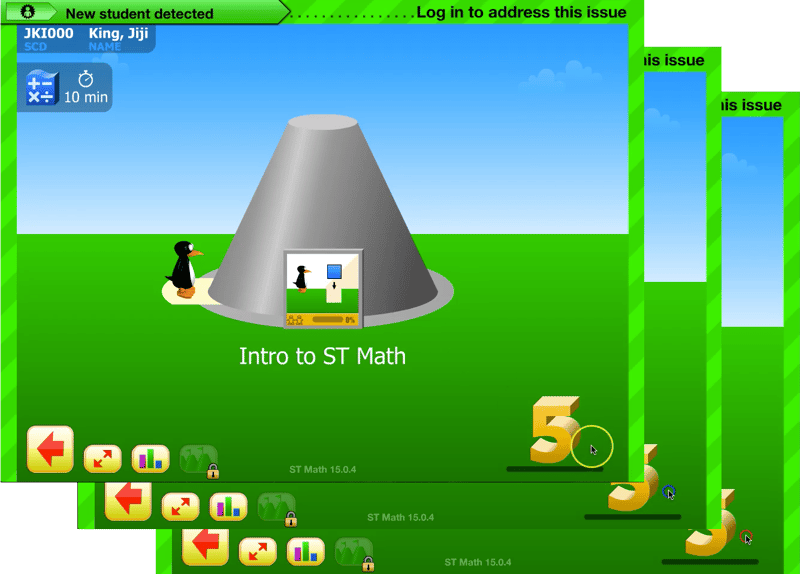The image size is (800, 574).
Task: Click JiJi the penguin beside the cone
Action: point(185,269)
